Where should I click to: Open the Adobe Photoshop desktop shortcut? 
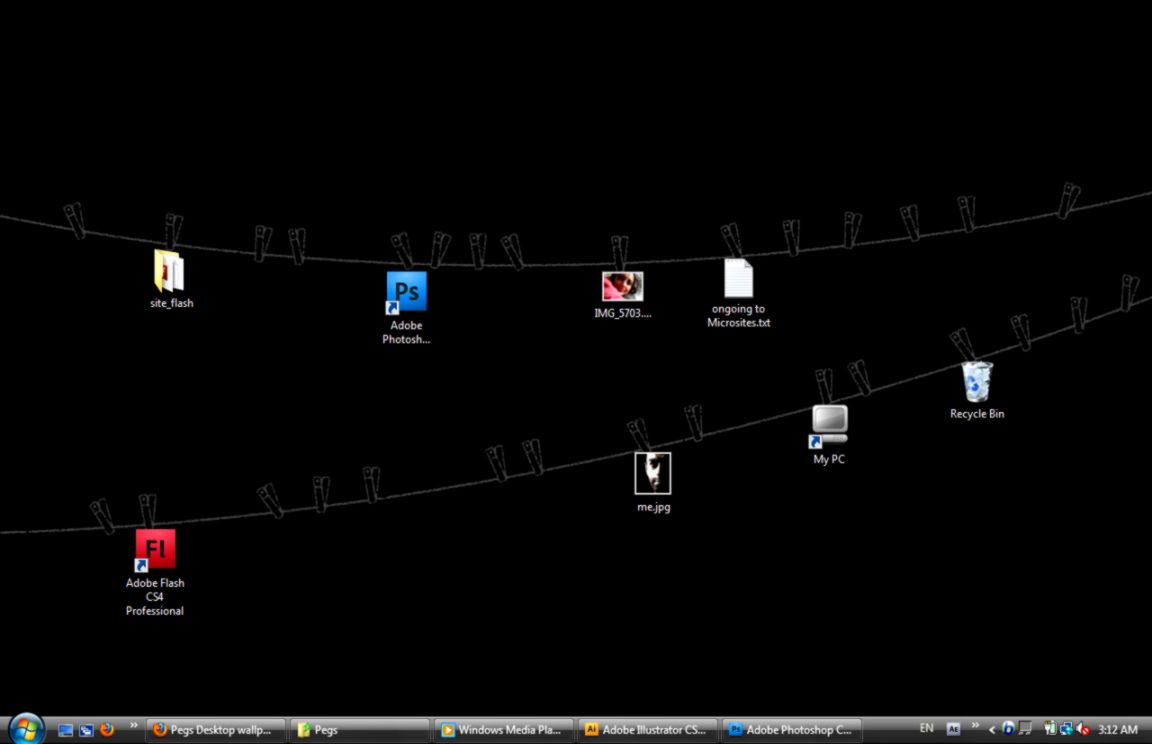point(405,290)
